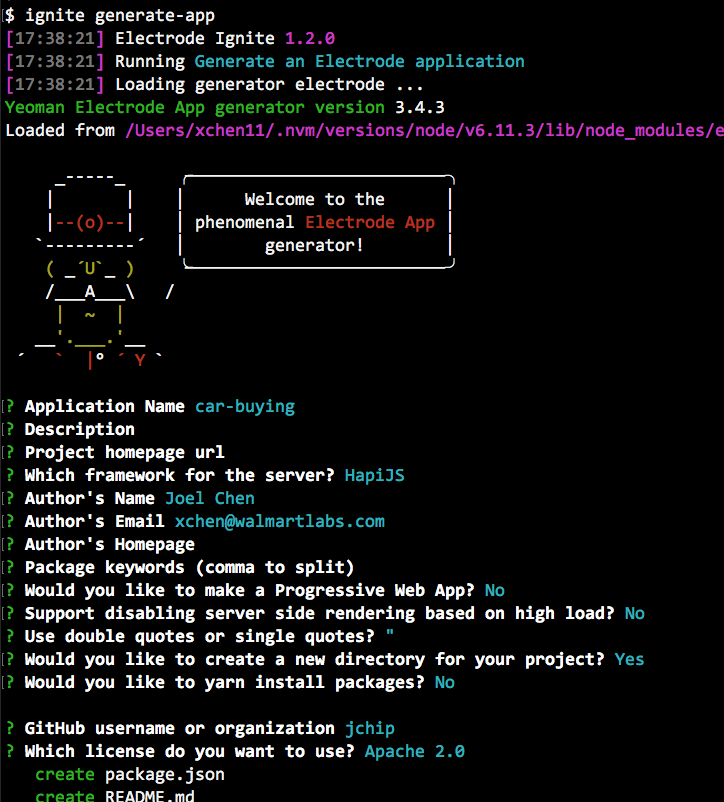The image size is (724, 802).
Task: Click the 'Description' prompt line
Action: click(80, 429)
